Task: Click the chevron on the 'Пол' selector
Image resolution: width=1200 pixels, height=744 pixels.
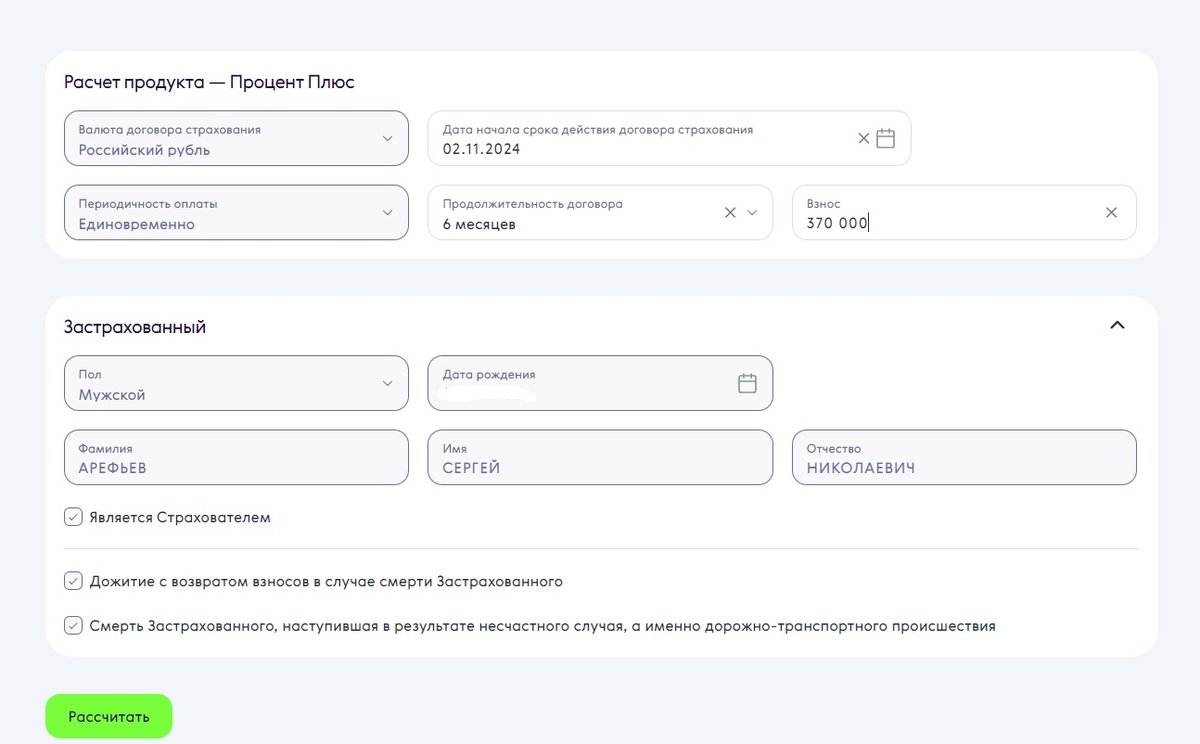Action: pyautogui.click(x=389, y=383)
